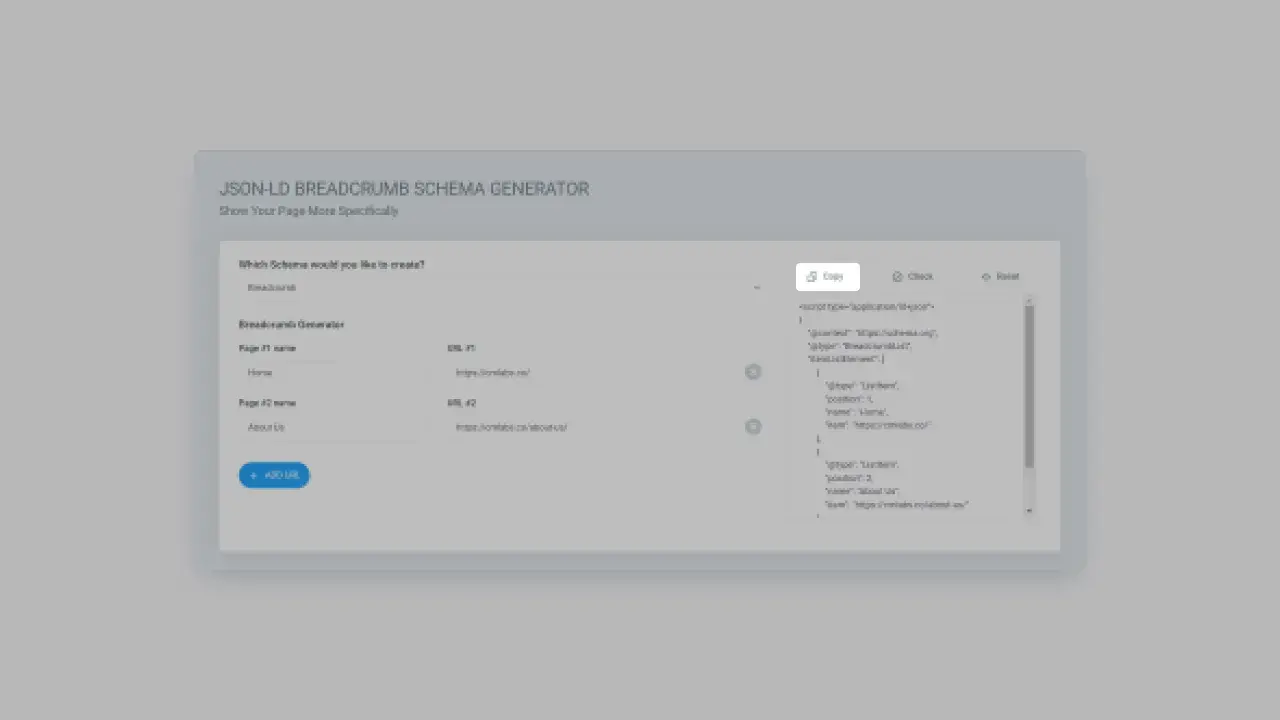Remove URL #1 with its circular delete icon
The image size is (1280, 720).
tap(753, 372)
